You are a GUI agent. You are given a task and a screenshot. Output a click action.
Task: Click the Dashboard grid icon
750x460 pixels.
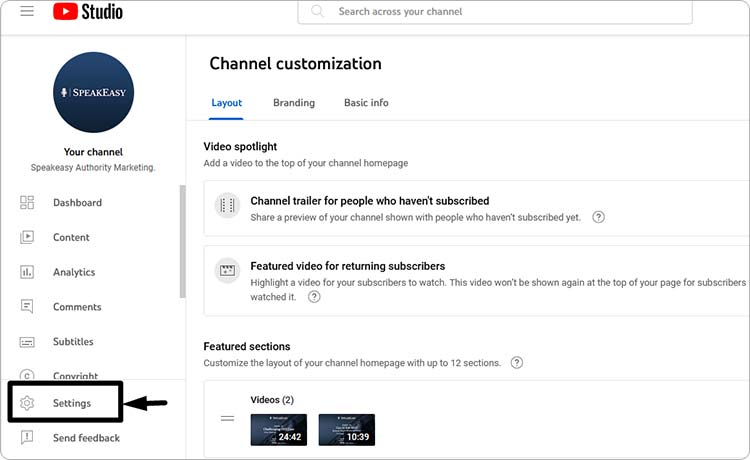[x=27, y=202]
